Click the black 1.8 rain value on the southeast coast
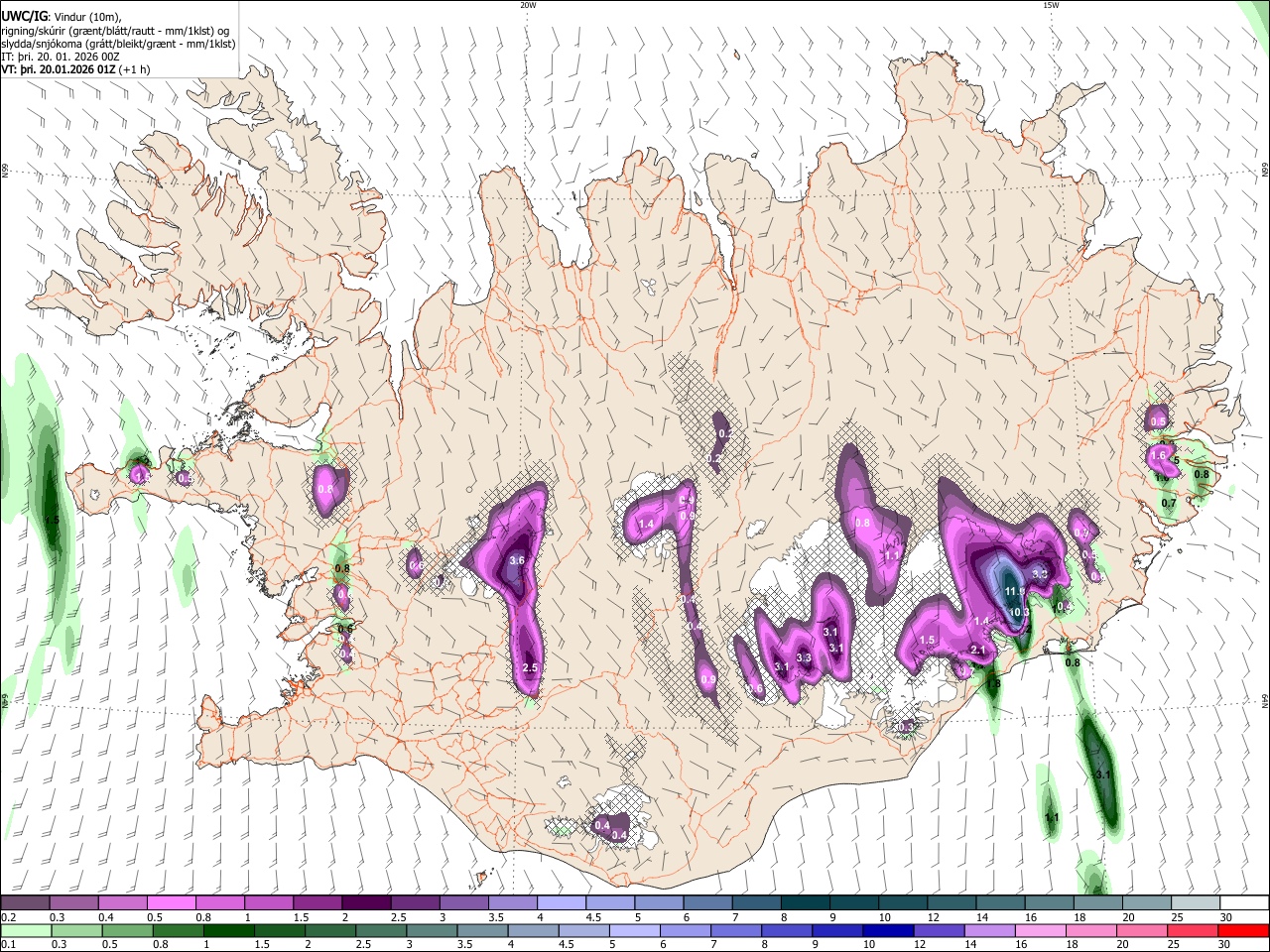Screen dimensions: 1270x952 pos(994,683)
